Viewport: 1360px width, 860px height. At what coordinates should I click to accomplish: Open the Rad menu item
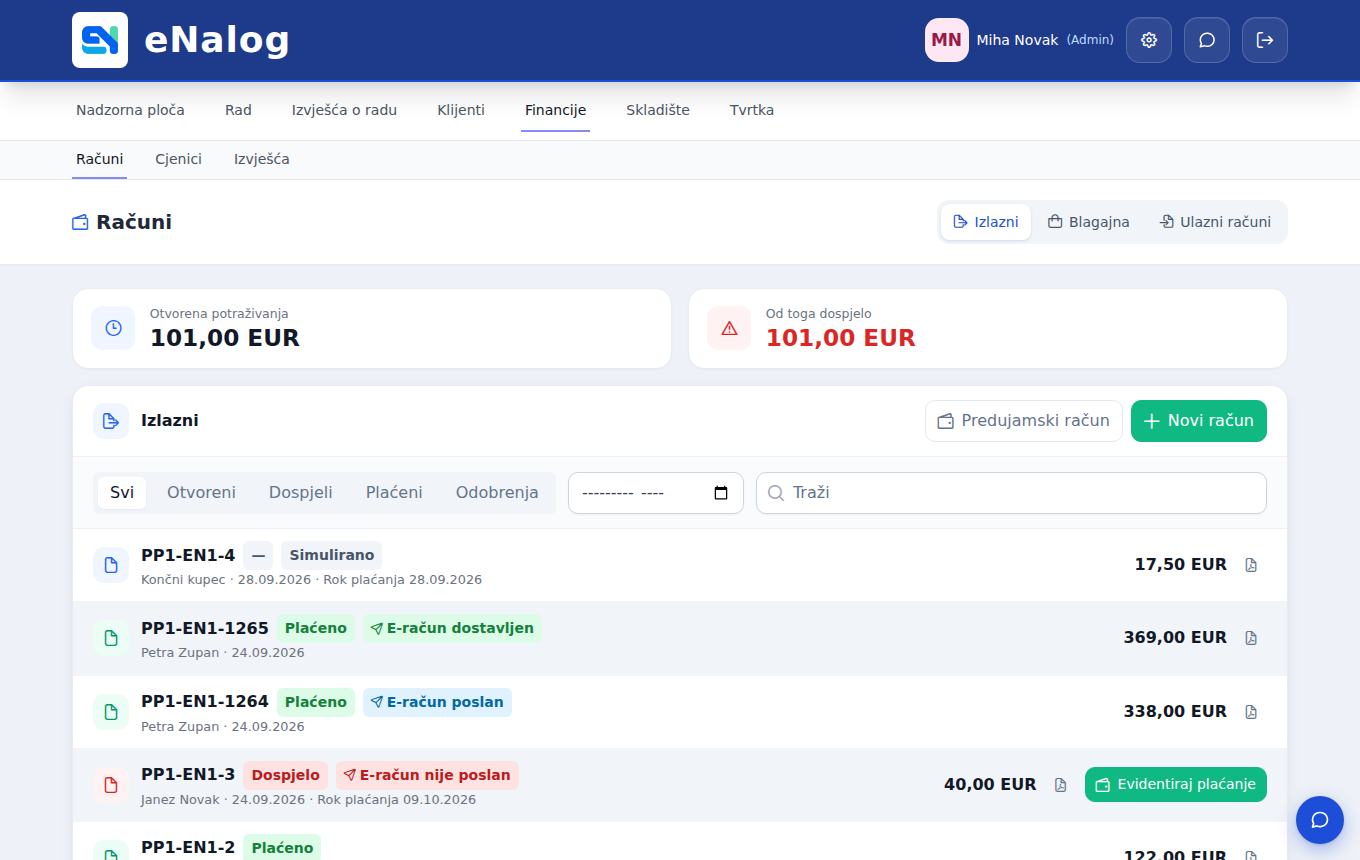pos(238,110)
